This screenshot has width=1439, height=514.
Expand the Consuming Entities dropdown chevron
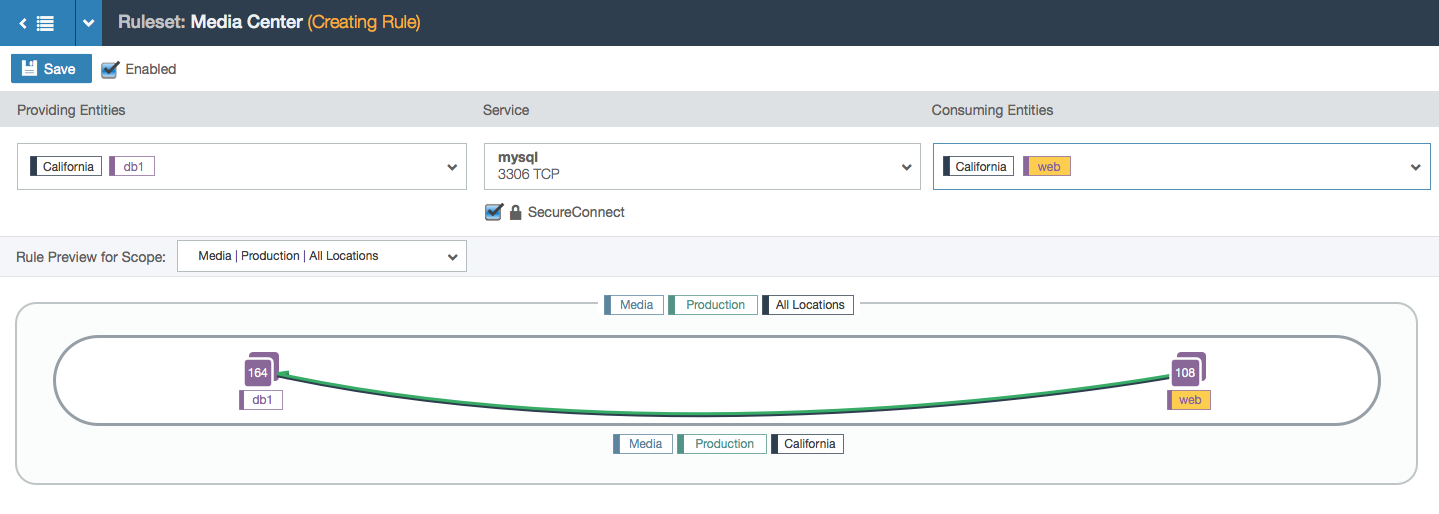click(x=1416, y=167)
